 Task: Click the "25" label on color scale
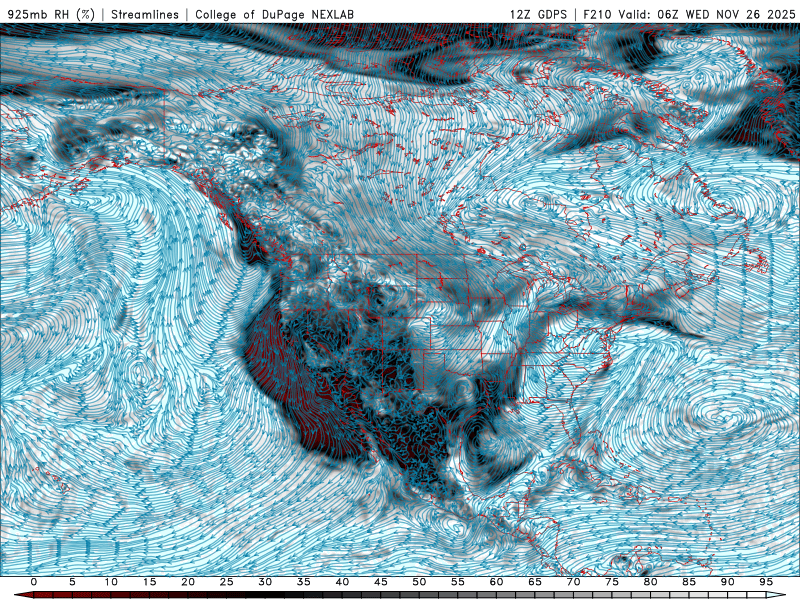227,582
